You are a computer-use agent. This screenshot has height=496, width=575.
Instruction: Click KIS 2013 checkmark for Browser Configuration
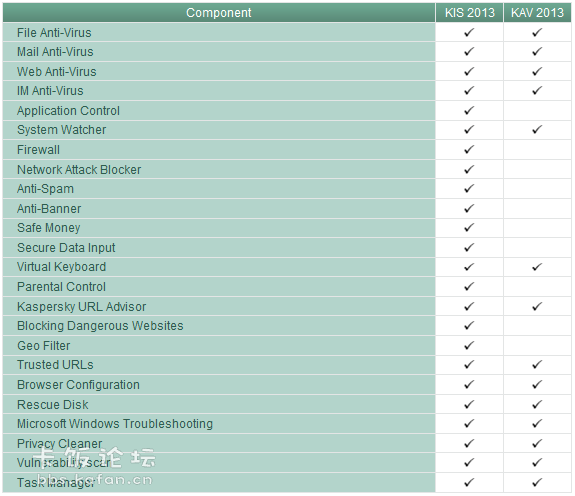click(469, 385)
